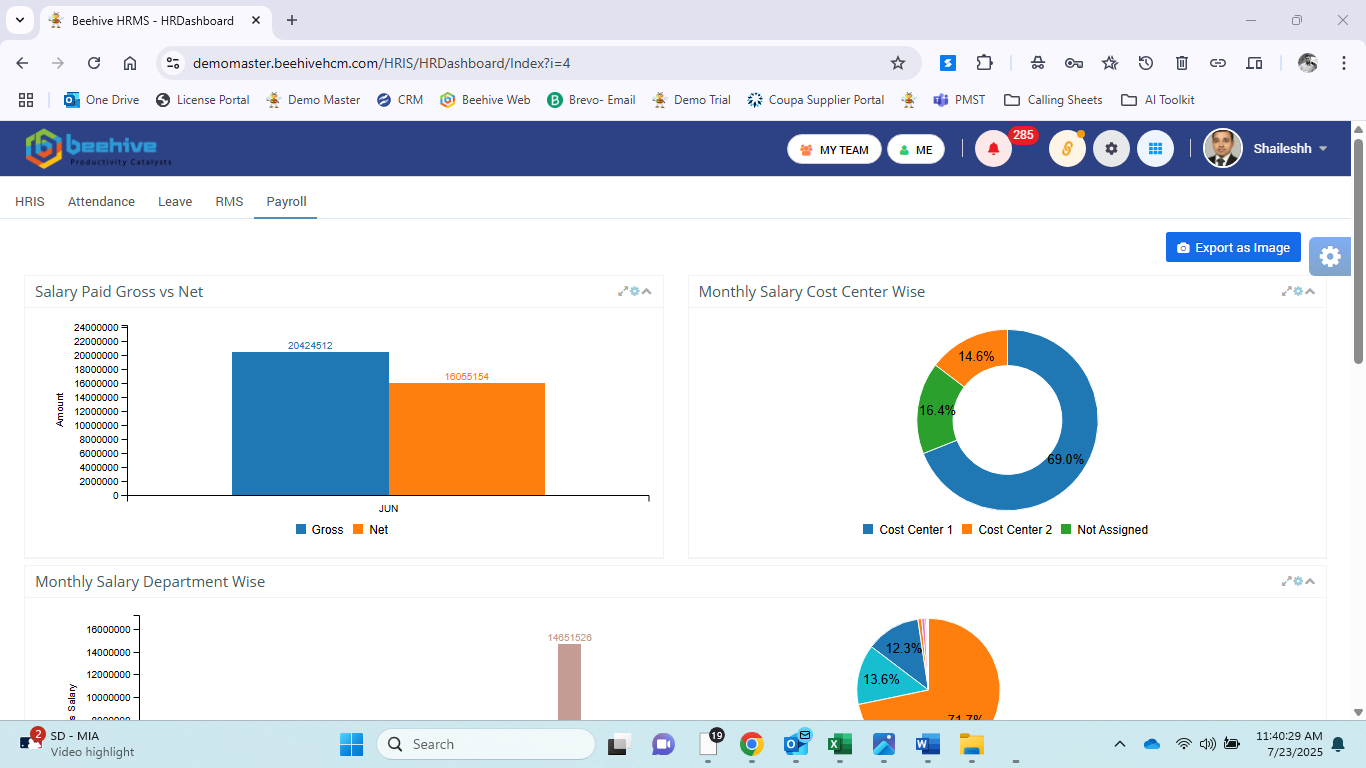The image size is (1366, 768).
Task: Launch Excel from the Windows taskbar
Action: [839, 744]
